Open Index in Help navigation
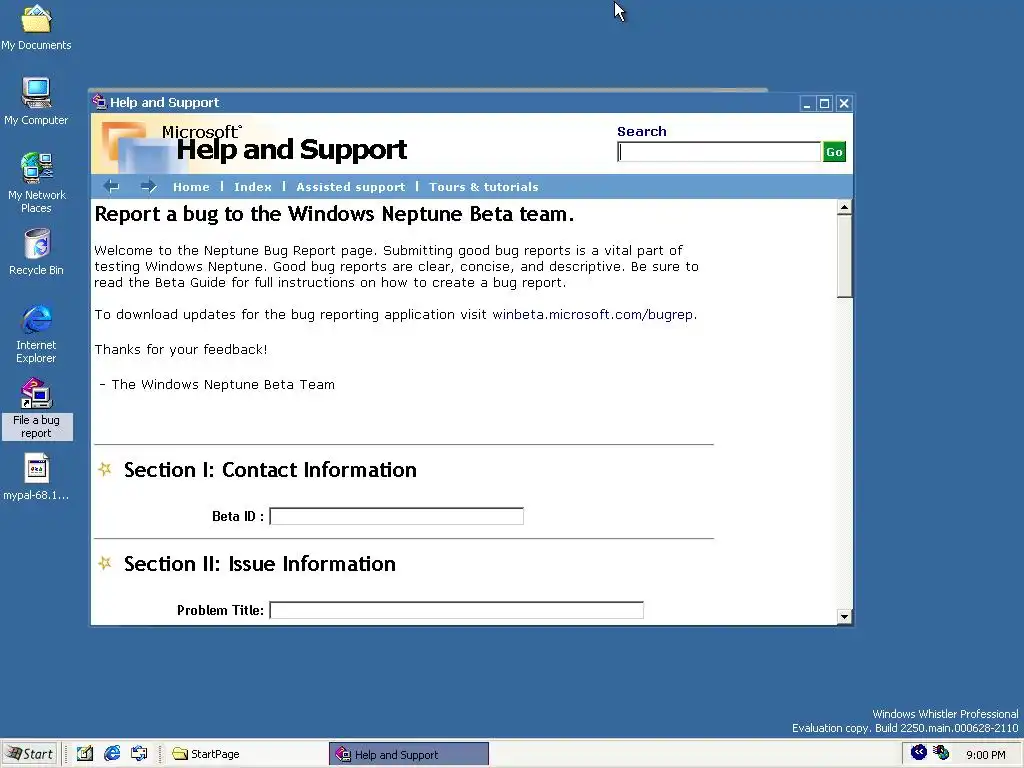 coord(253,187)
